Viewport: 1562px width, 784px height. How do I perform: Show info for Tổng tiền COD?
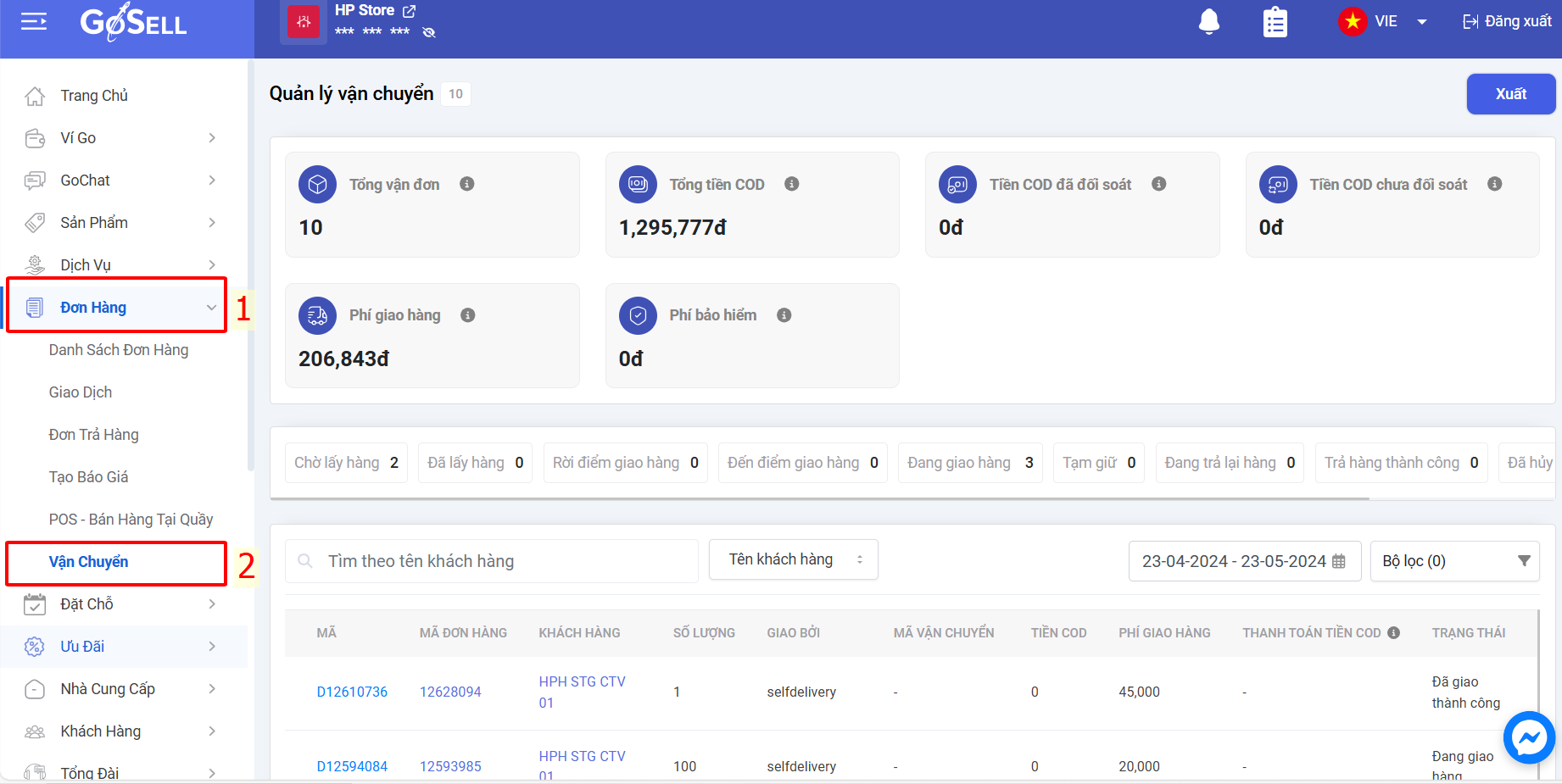pos(792,184)
